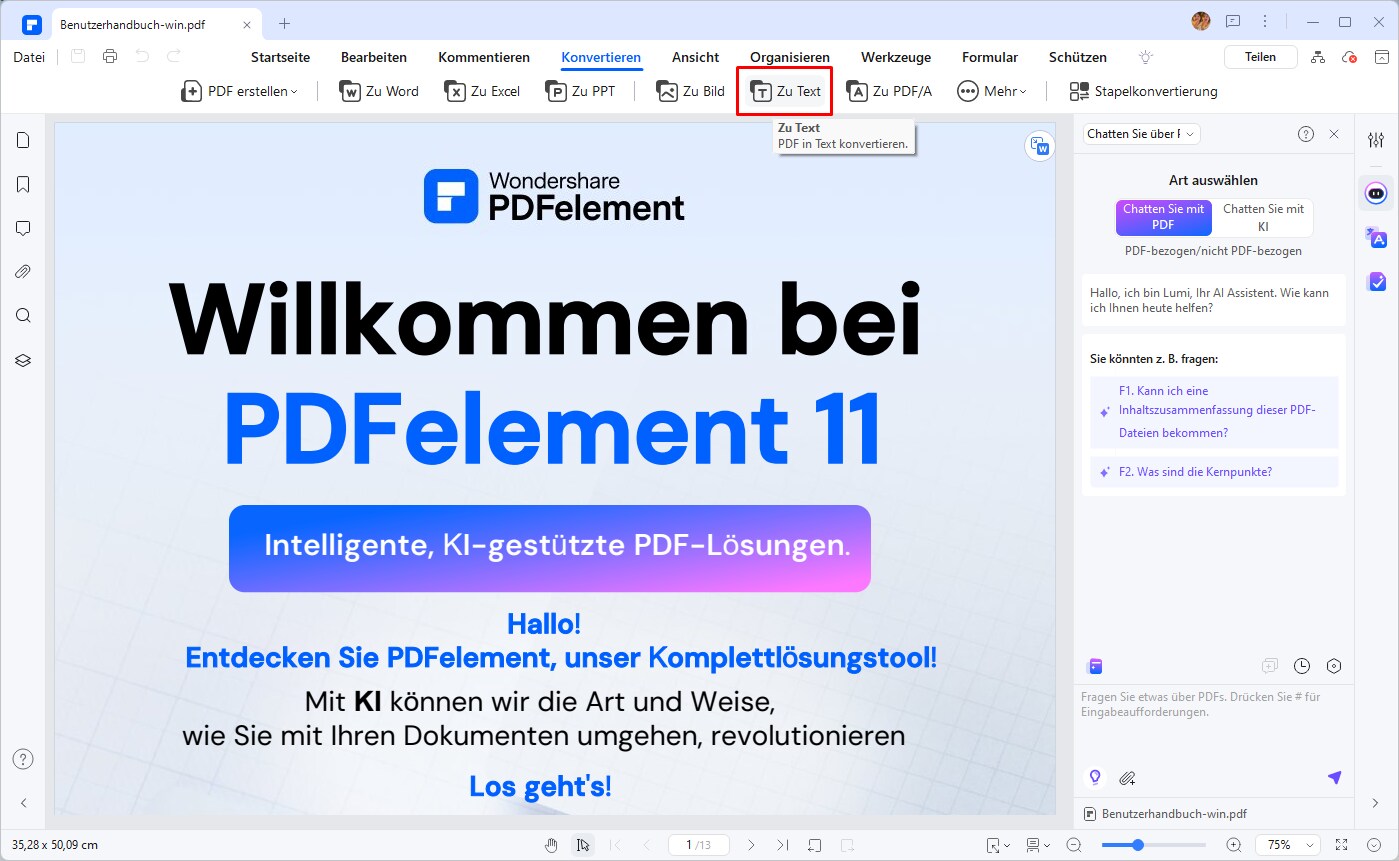The image size is (1399, 861).
Task: Open the translate icon in right sidebar
Action: pos(1376,237)
